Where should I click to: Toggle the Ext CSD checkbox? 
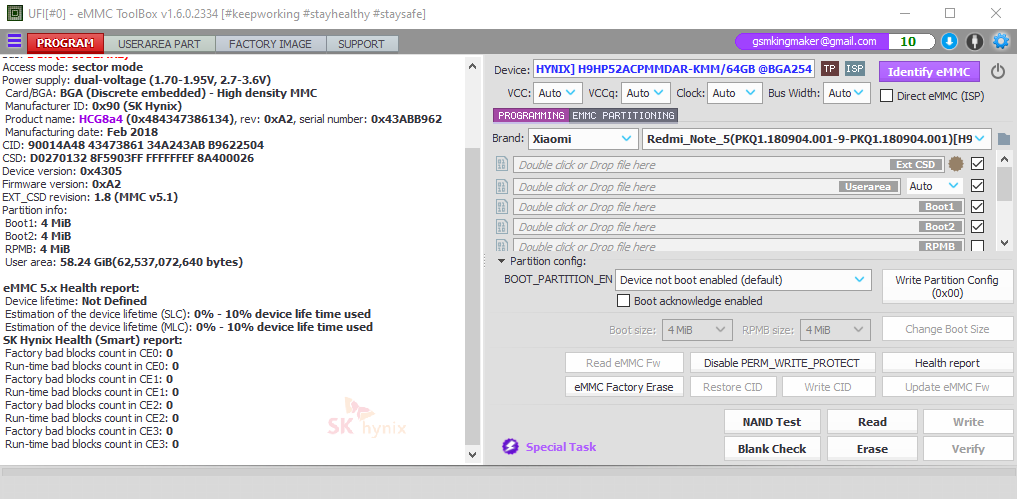(x=977, y=164)
